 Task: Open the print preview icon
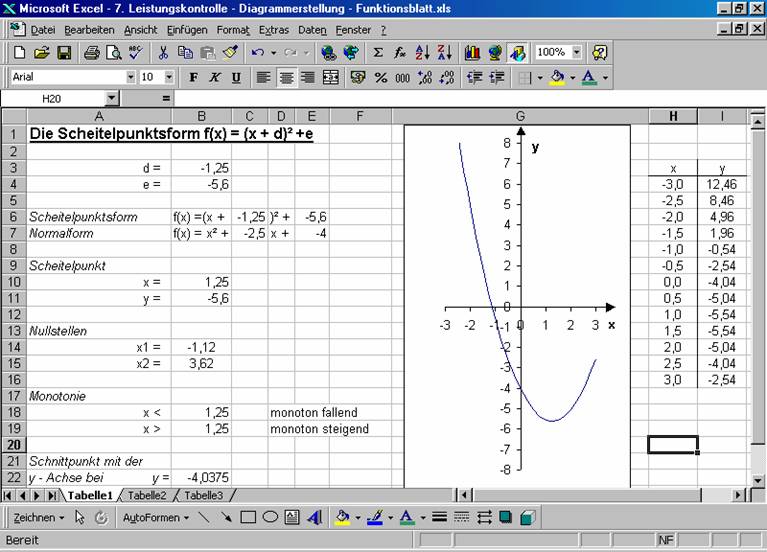tap(113, 52)
